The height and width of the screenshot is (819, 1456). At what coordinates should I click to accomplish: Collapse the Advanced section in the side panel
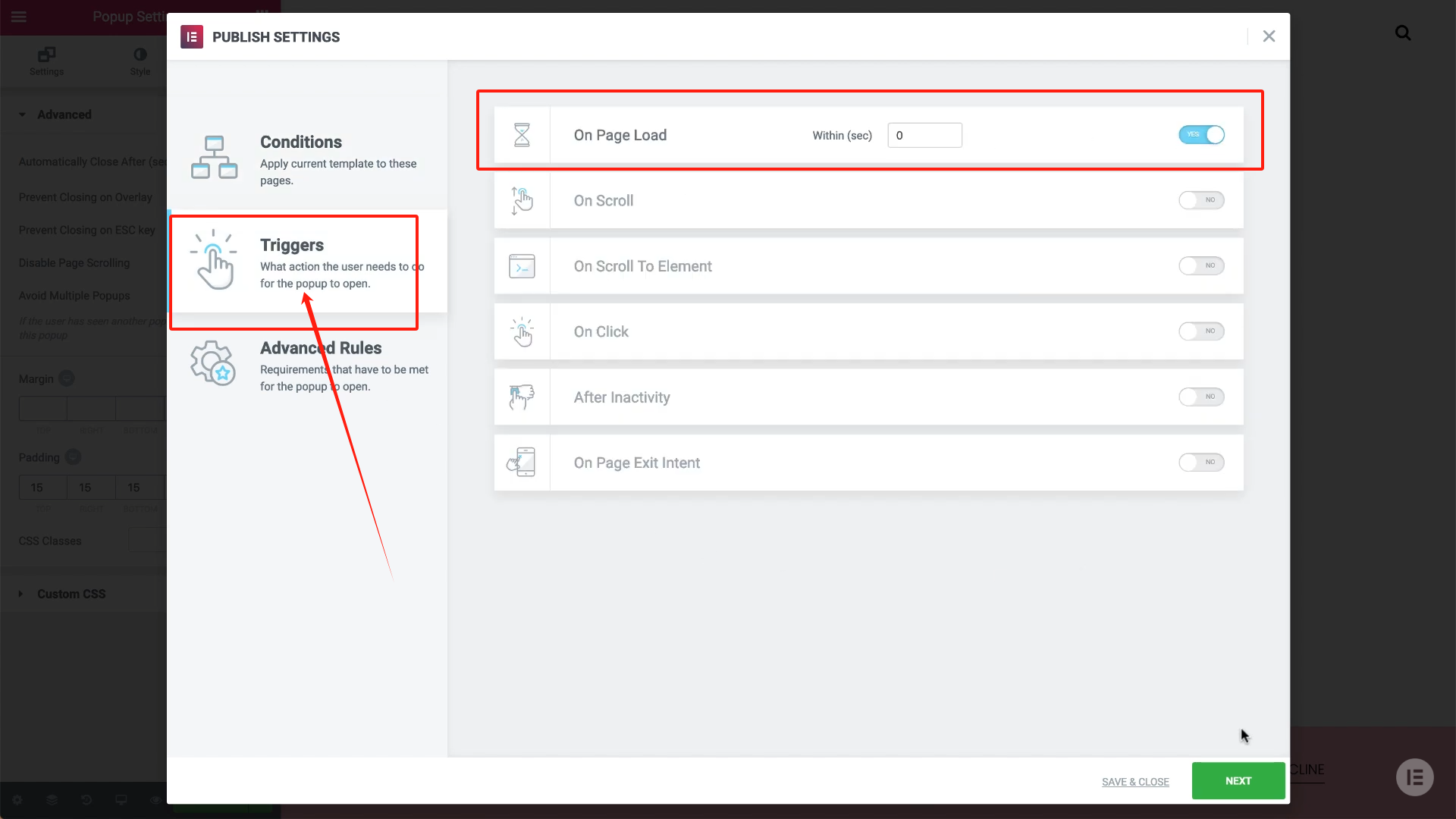coord(64,115)
